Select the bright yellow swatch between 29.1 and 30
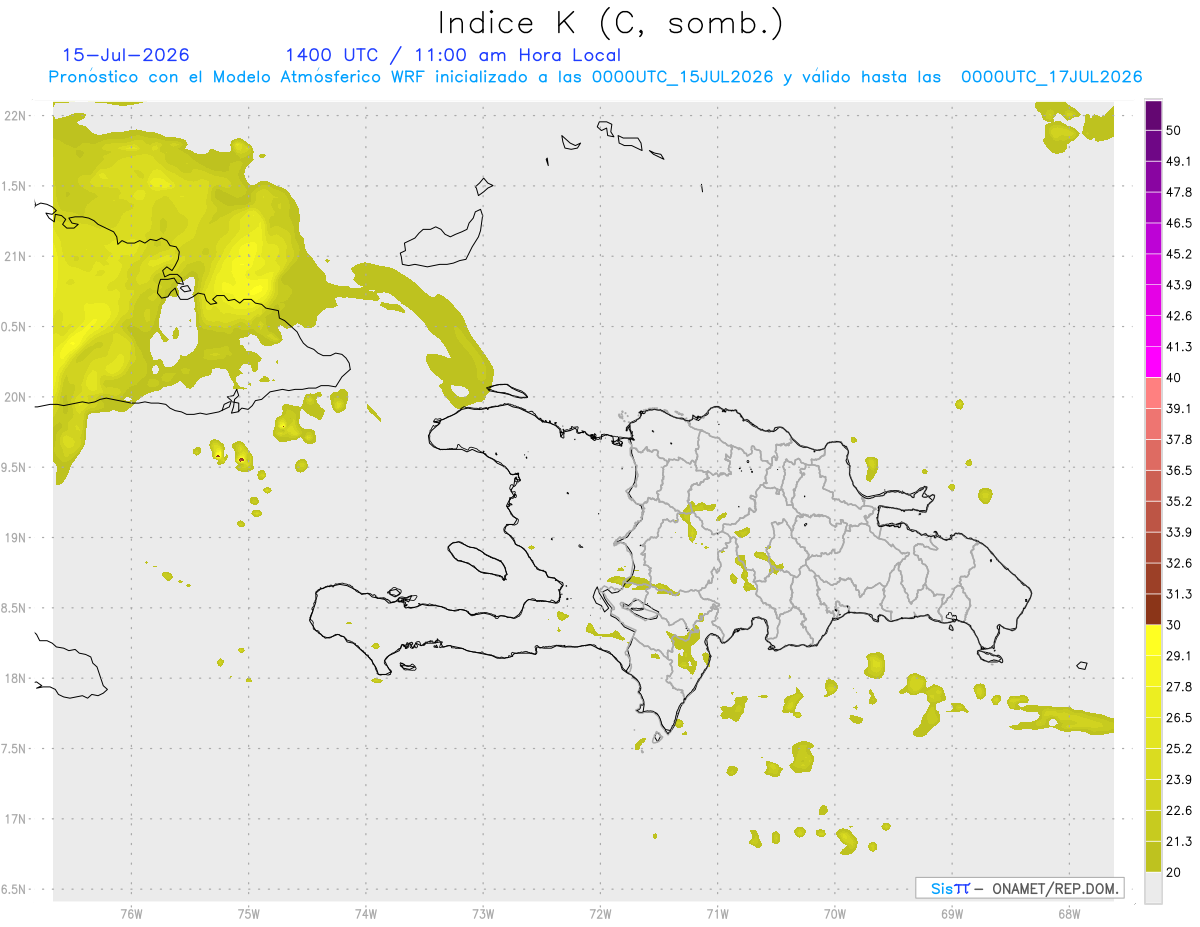Image resolution: width=1200 pixels, height=927 pixels. tap(1153, 640)
